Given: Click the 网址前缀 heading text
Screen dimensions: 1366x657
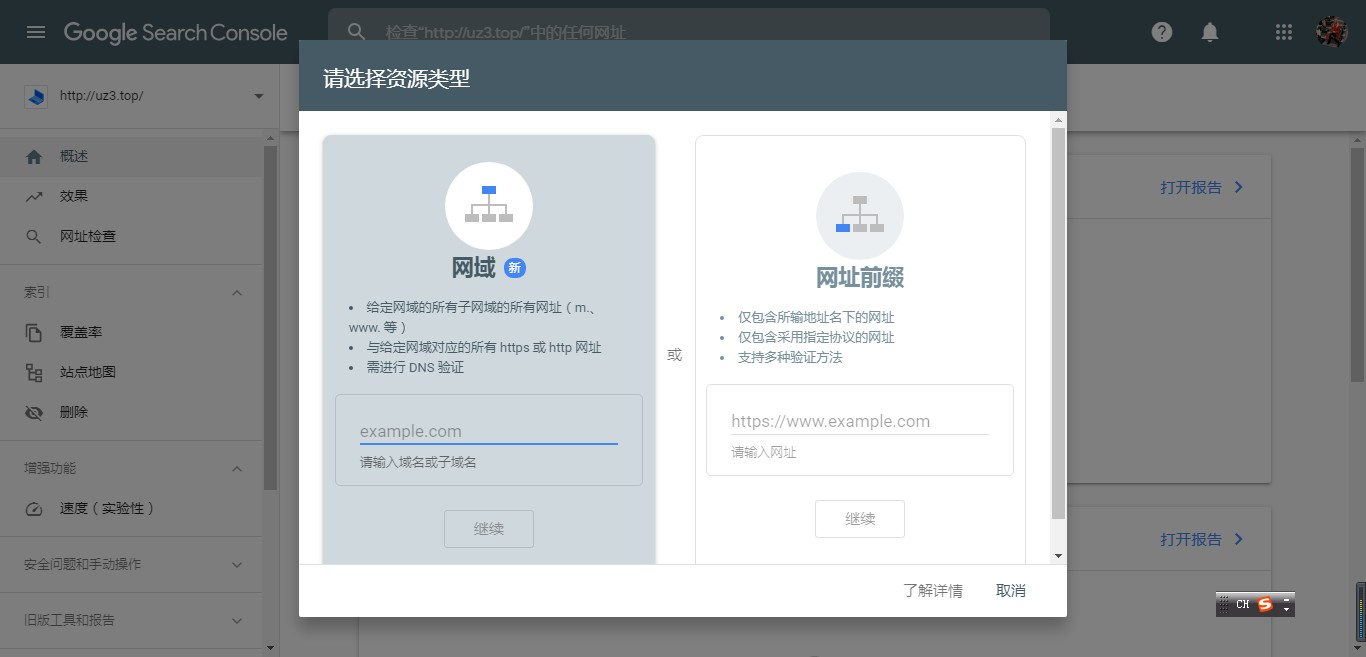Looking at the screenshot, I should coord(860,278).
